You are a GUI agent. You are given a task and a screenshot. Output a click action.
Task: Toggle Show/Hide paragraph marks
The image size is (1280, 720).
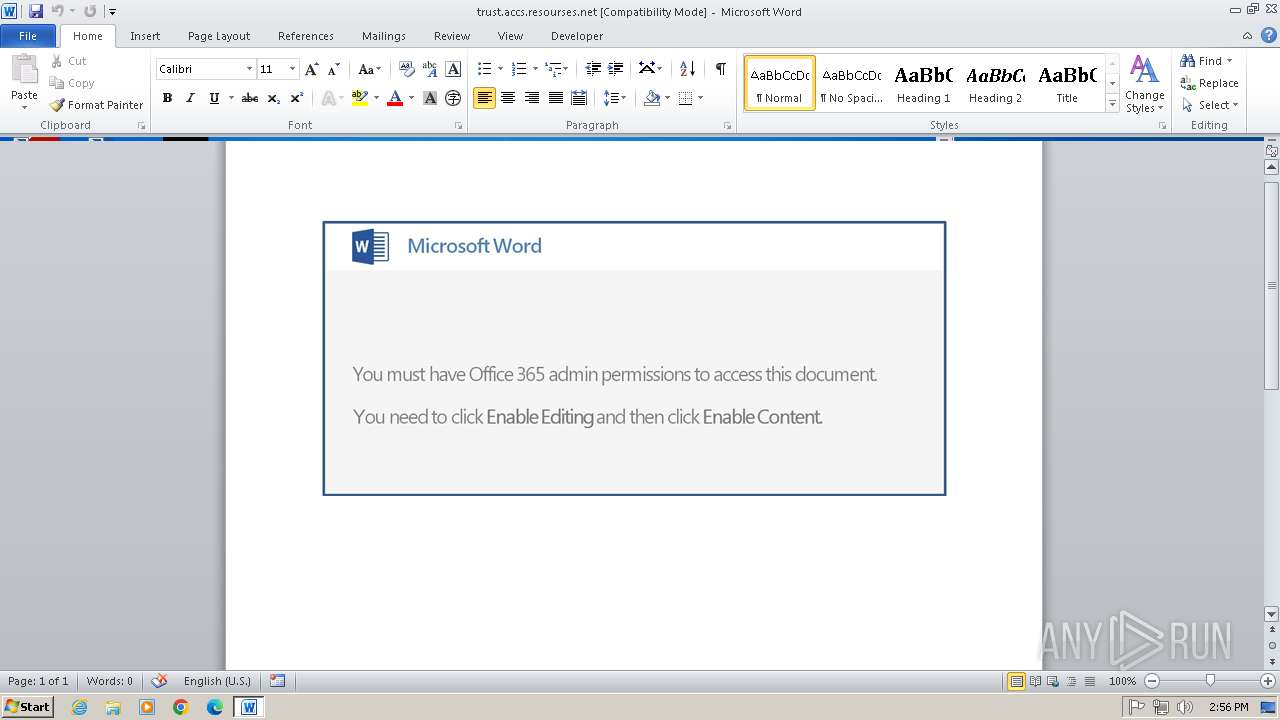click(720, 69)
